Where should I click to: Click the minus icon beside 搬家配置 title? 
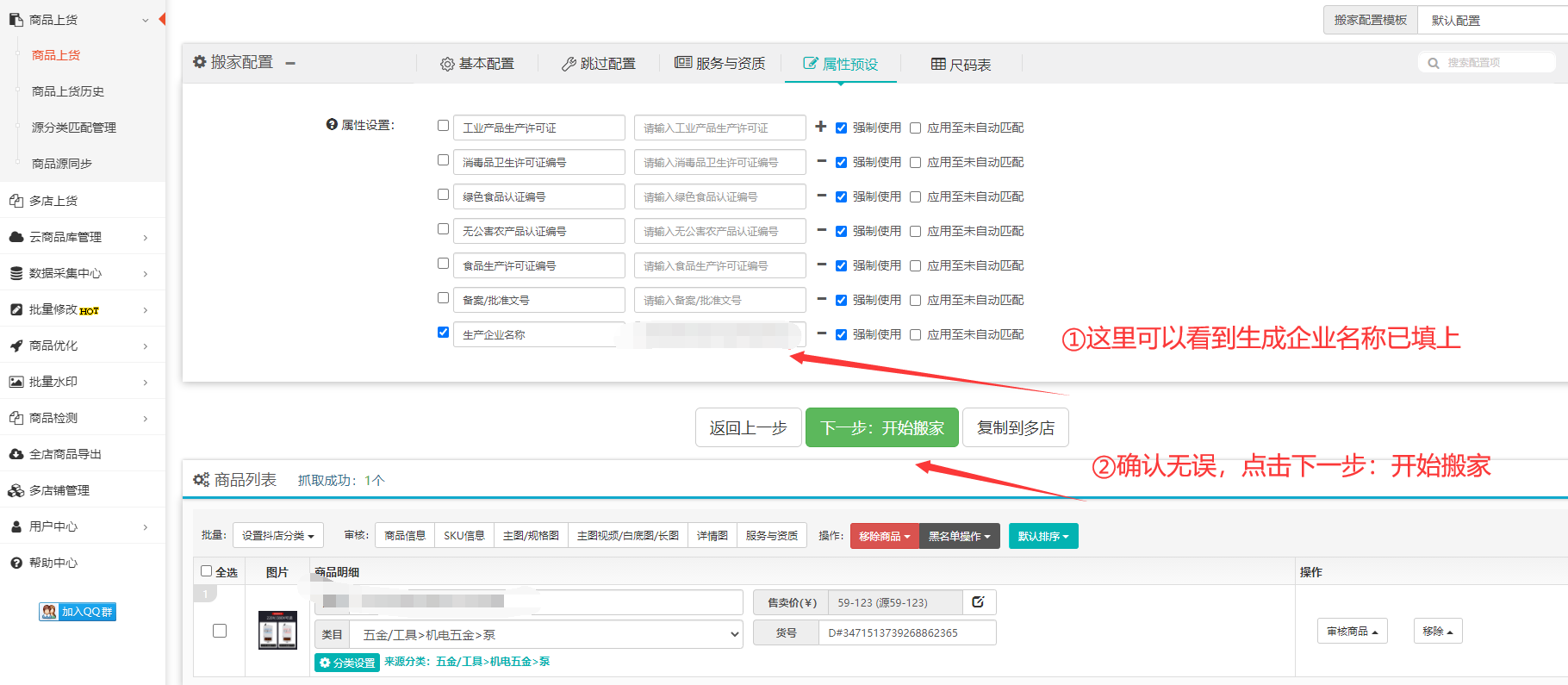click(x=290, y=63)
